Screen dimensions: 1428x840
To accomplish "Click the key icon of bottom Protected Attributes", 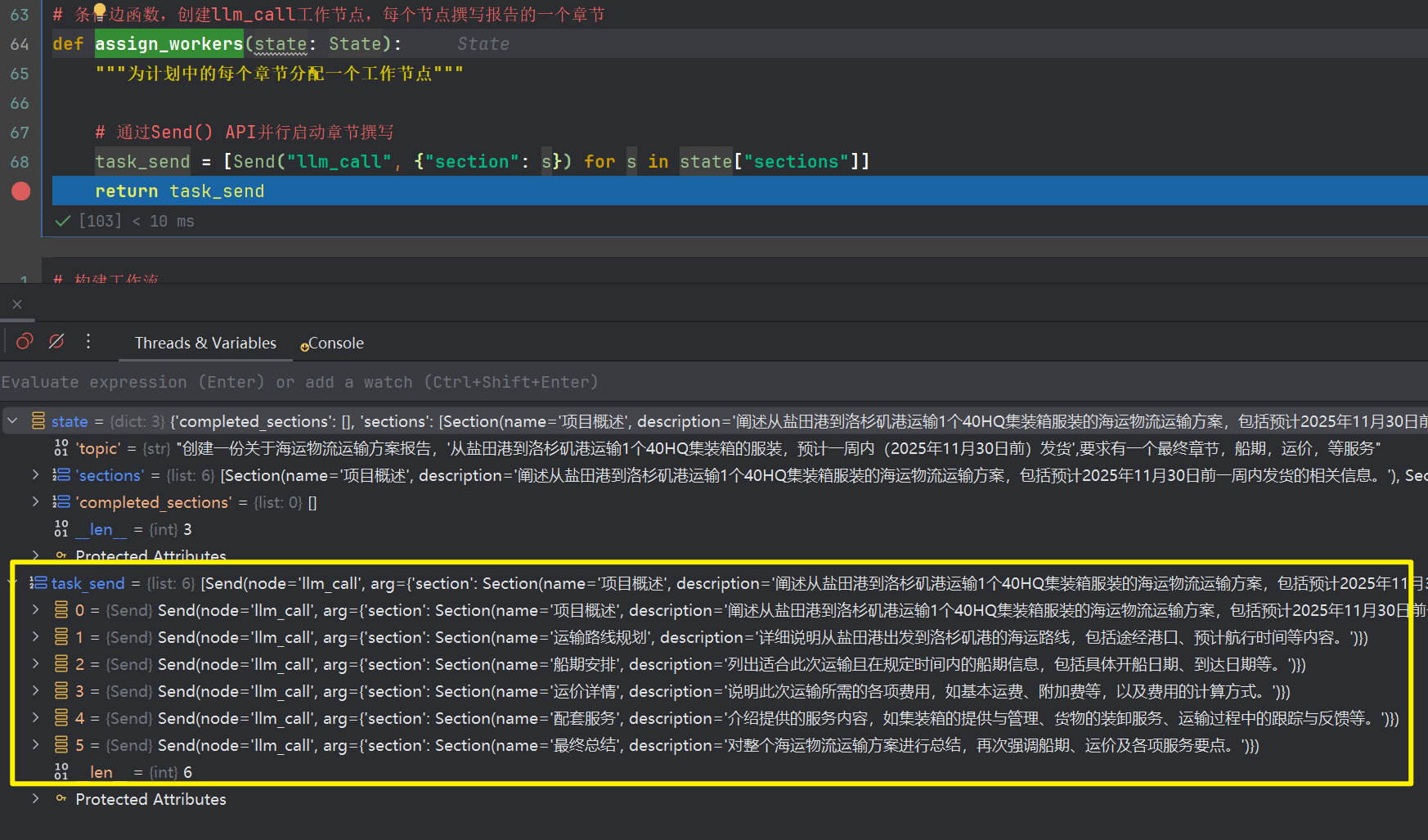I will point(61,798).
